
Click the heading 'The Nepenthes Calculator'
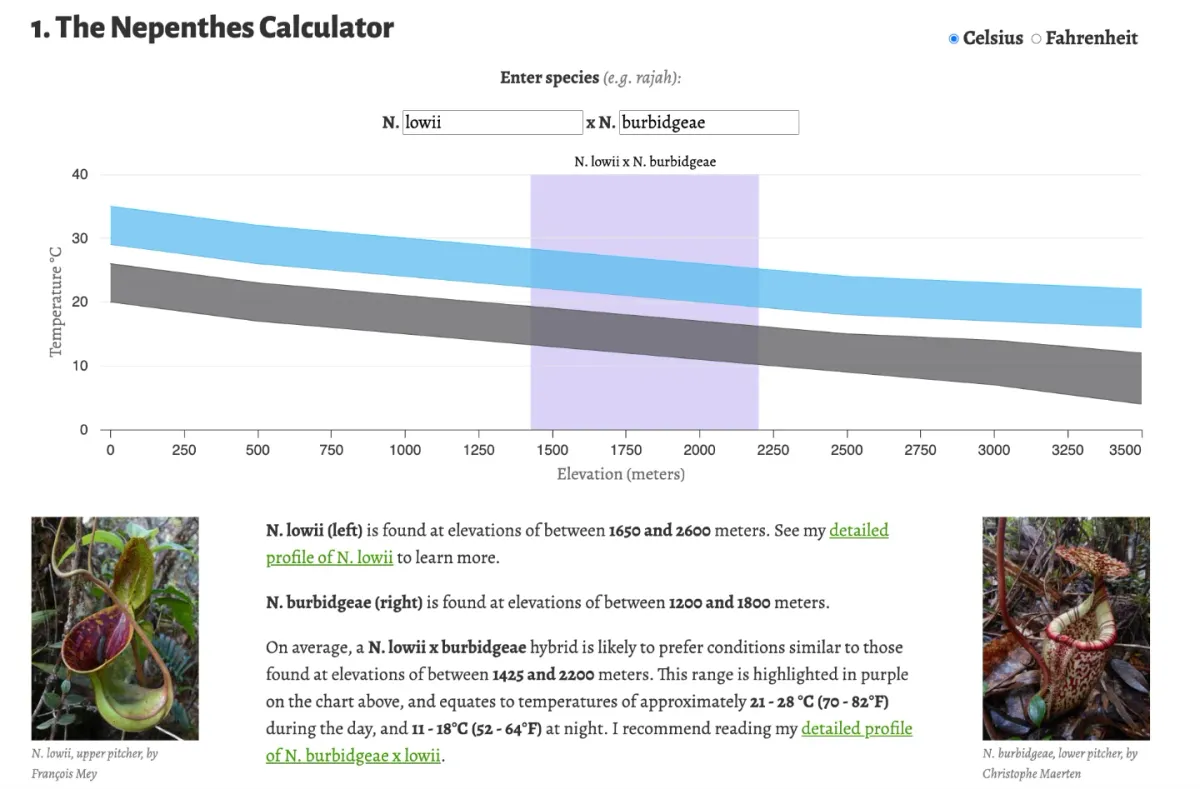point(210,27)
